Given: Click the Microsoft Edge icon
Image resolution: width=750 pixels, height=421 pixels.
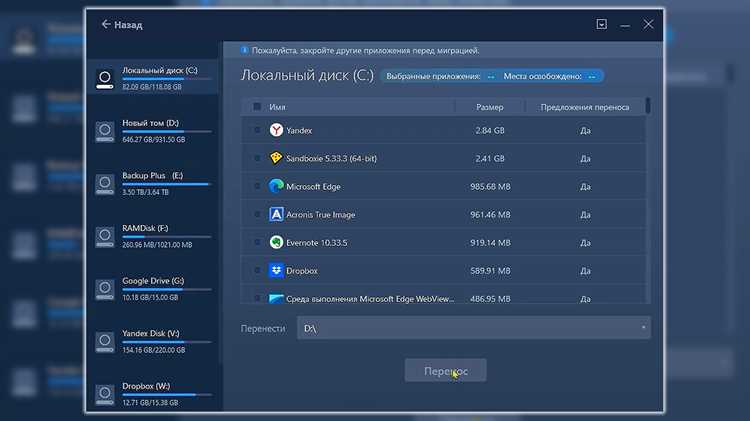Looking at the screenshot, I should click(x=276, y=186).
